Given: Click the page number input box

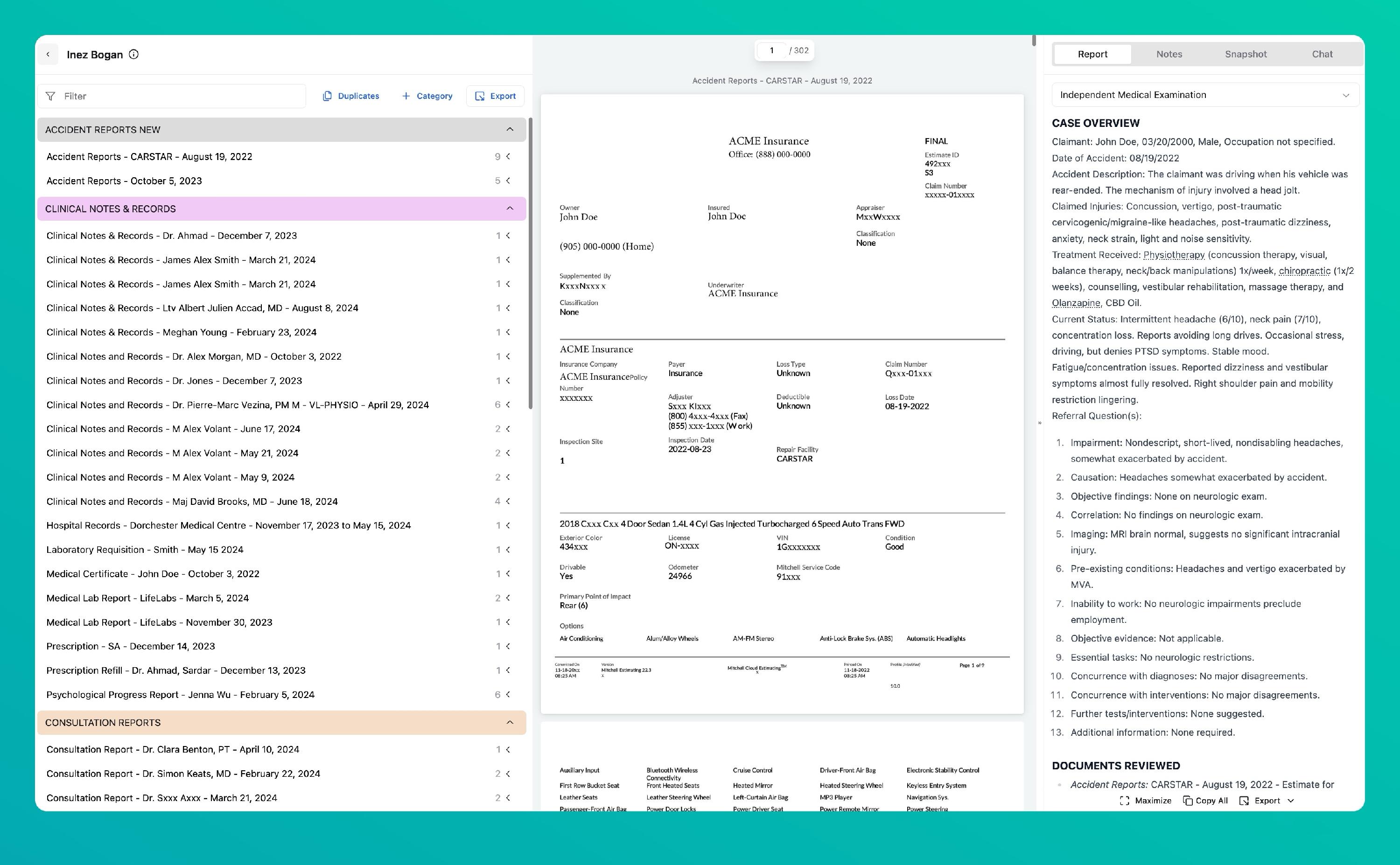Looking at the screenshot, I should [x=771, y=50].
